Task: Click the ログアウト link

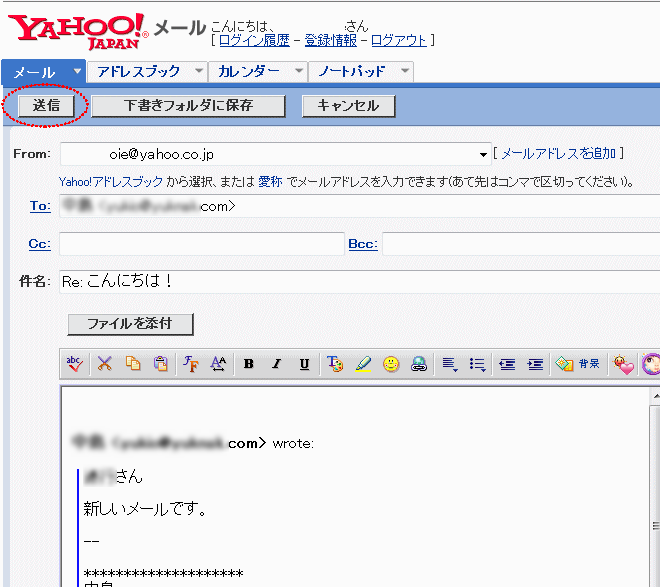Action: (x=398, y=40)
